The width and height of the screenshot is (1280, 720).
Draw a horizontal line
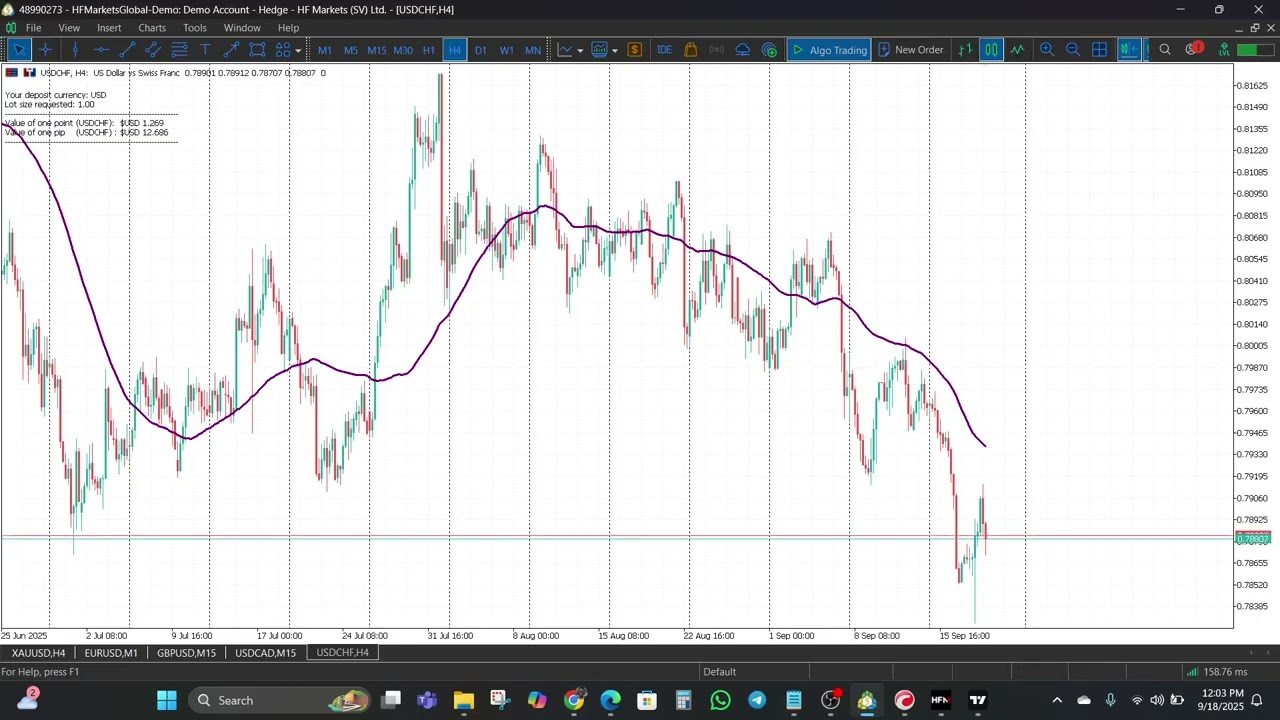101,50
